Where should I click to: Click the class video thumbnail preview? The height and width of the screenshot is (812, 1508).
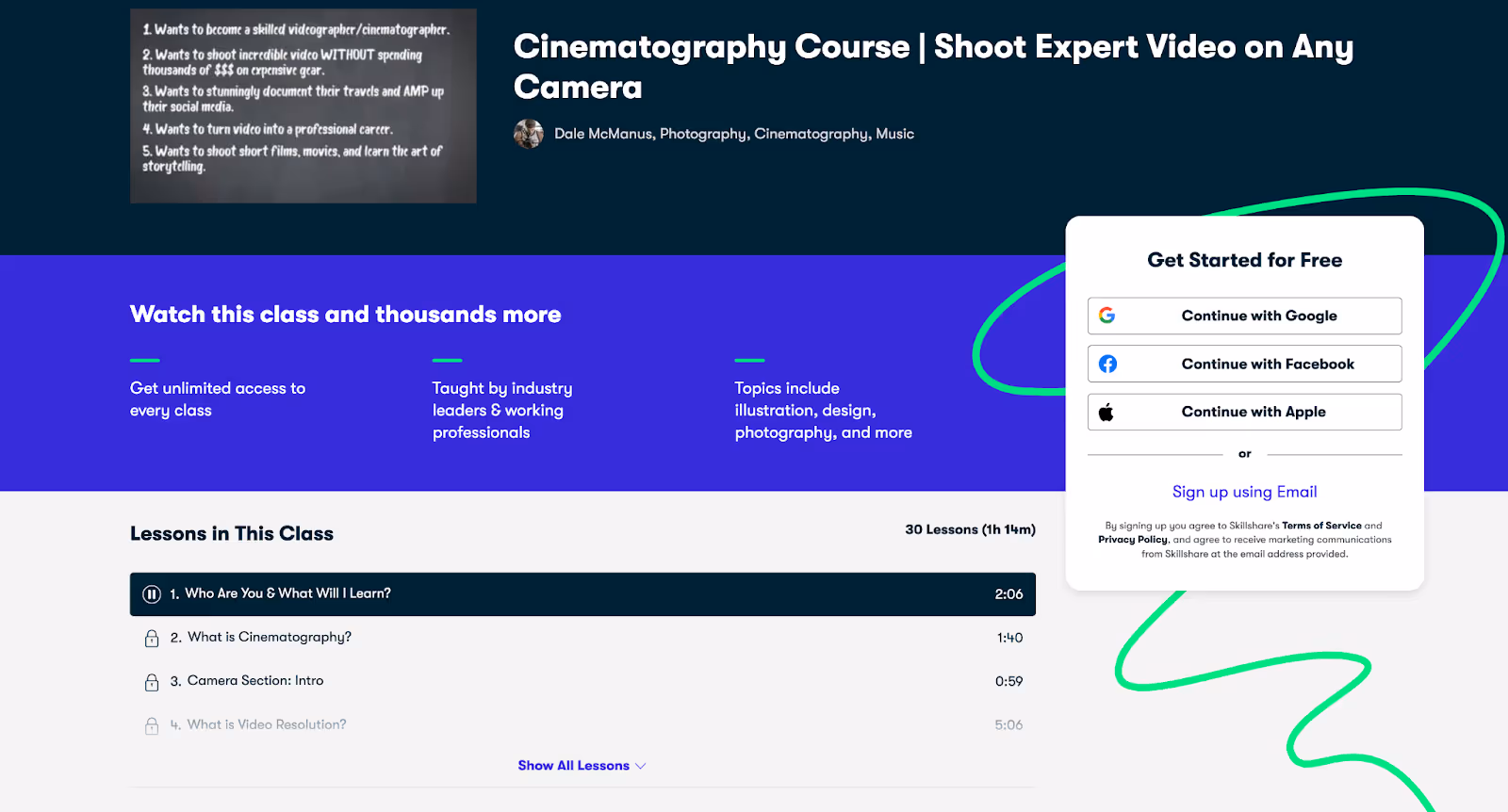(x=303, y=106)
